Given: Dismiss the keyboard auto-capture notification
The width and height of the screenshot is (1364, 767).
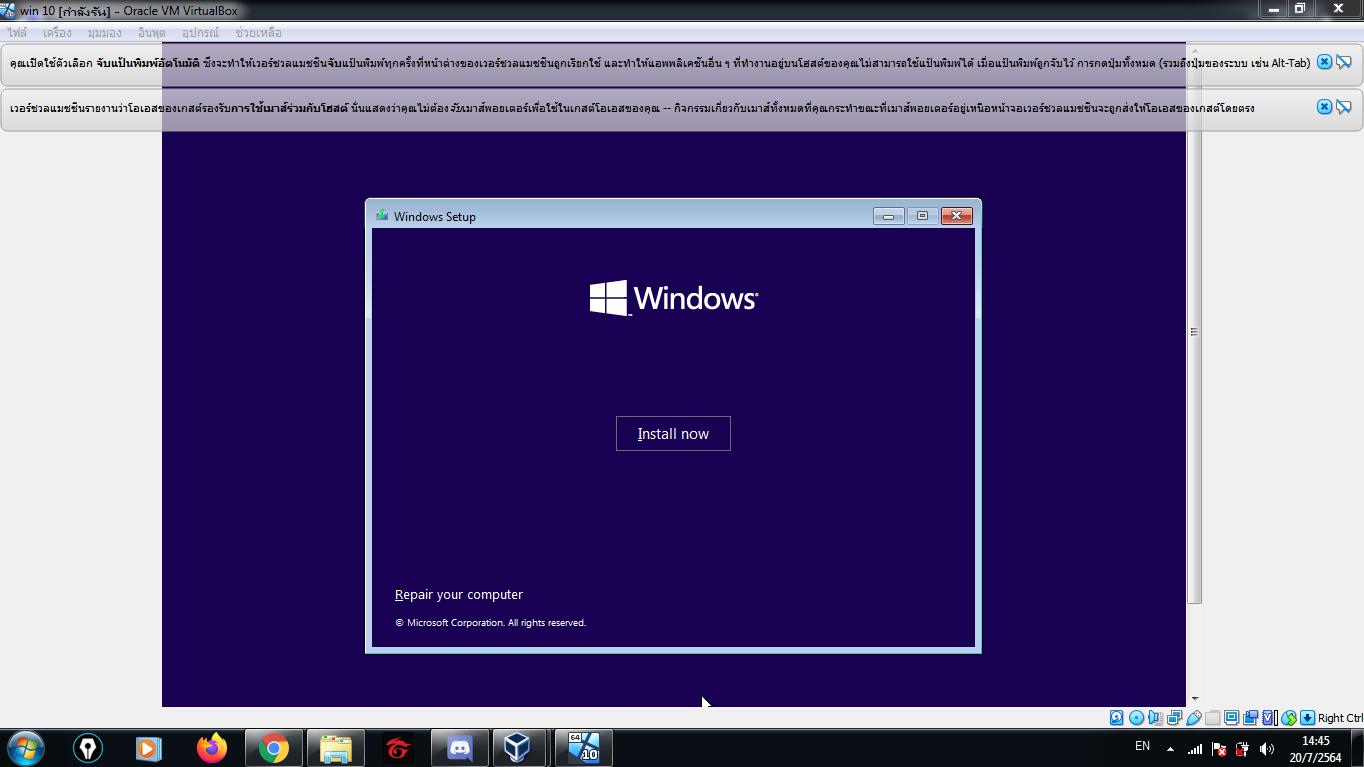Looking at the screenshot, I should (1324, 62).
